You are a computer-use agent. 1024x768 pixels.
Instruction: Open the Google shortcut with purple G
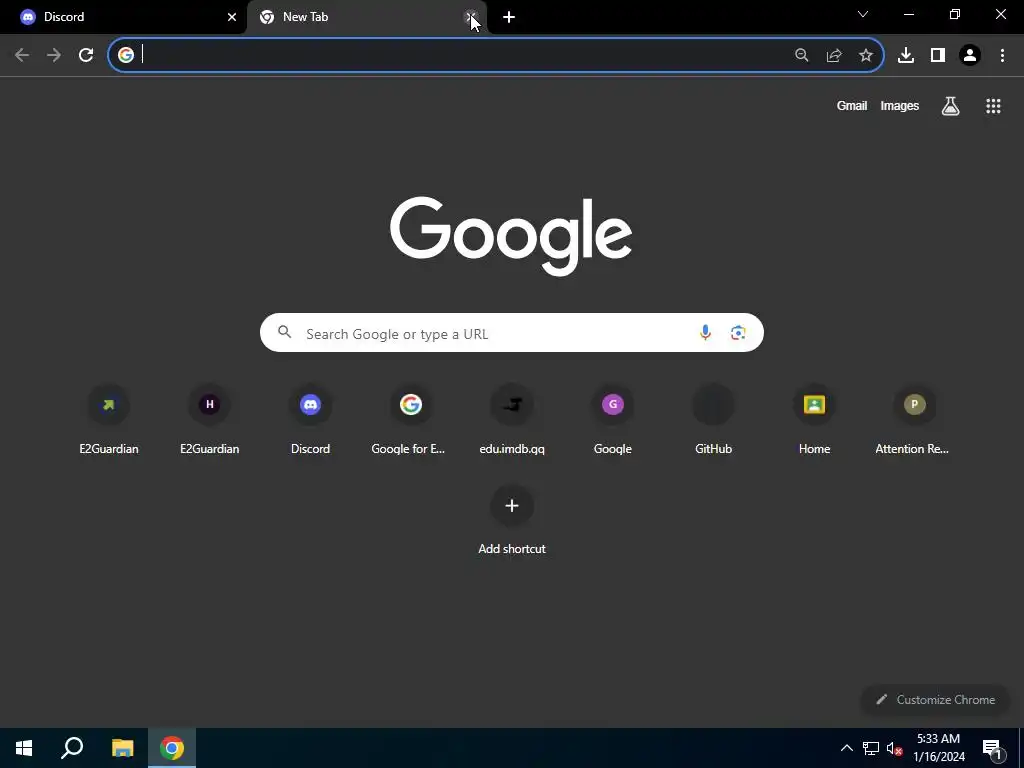coord(613,419)
